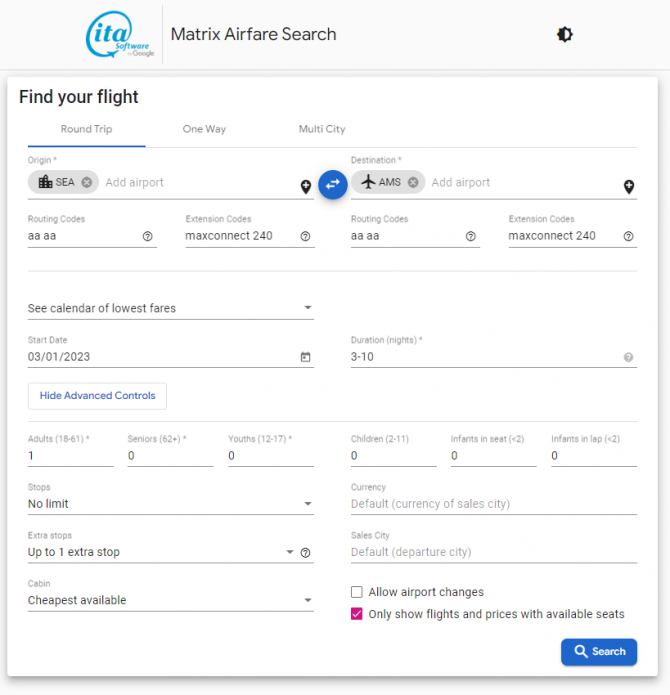Screen dimensions: 670x695
Task: Show help for Duration nights field
Action: 629,357
